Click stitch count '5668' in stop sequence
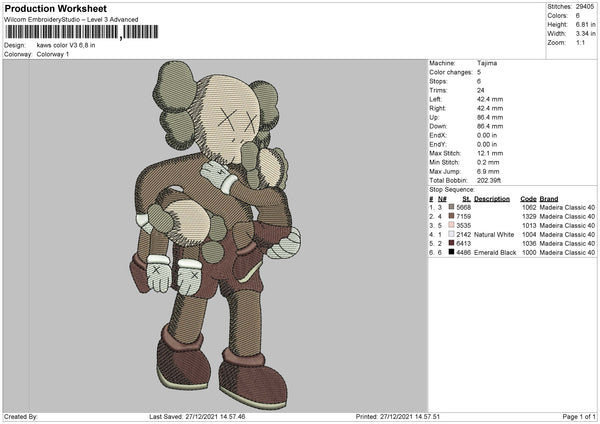Image resolution: width=600 pixels, height=424 pixels. click(464, 207)
